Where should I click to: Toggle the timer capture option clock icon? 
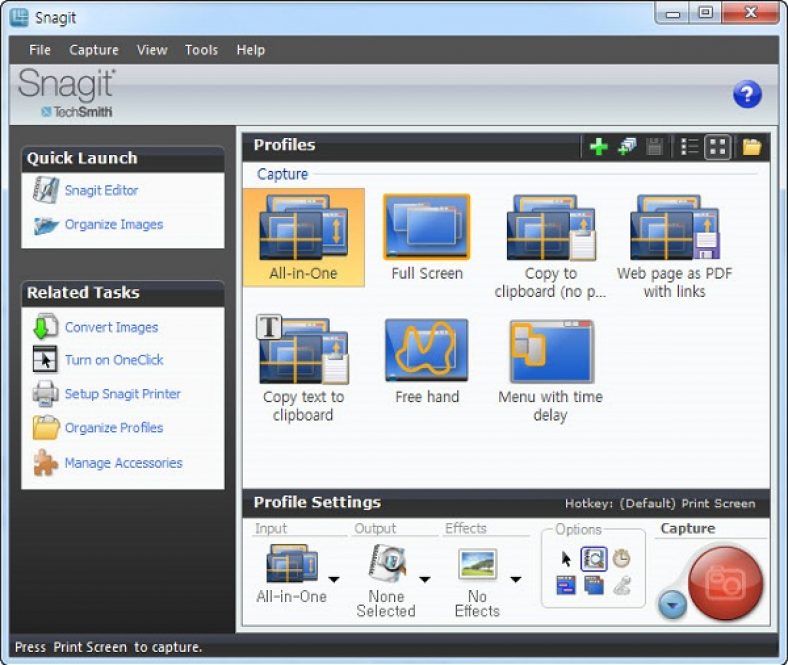pos(621,558)
